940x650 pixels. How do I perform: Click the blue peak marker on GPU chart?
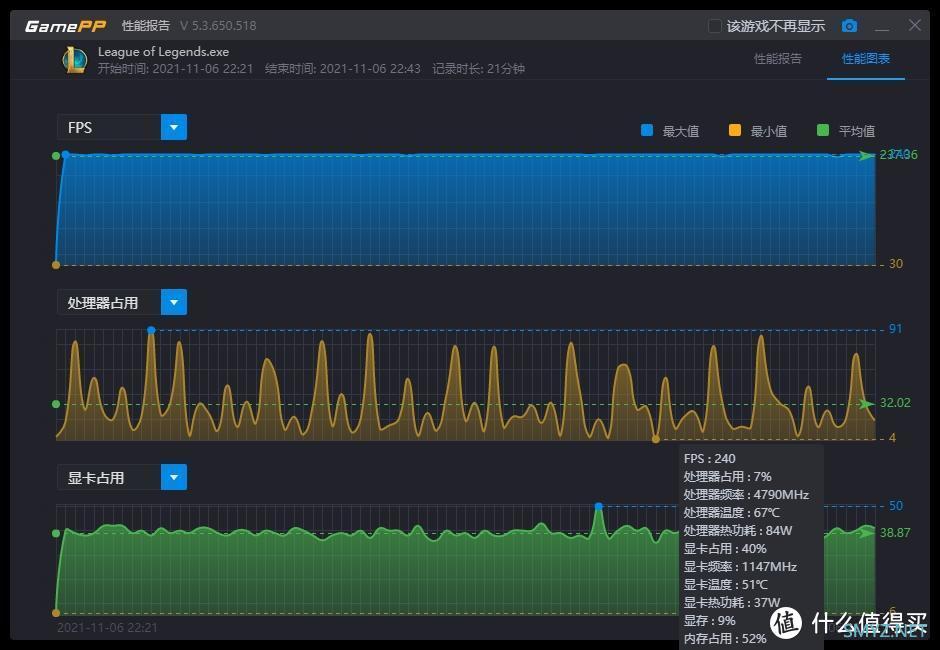pyautogui.click(x=598, y=507)
